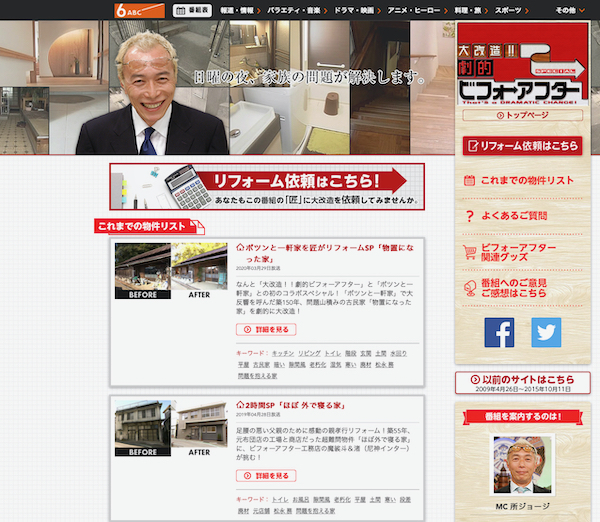Click shopping cart icon for 関連グッズ
The height and width of the screenshot is (522, 600).
(469, 252)
